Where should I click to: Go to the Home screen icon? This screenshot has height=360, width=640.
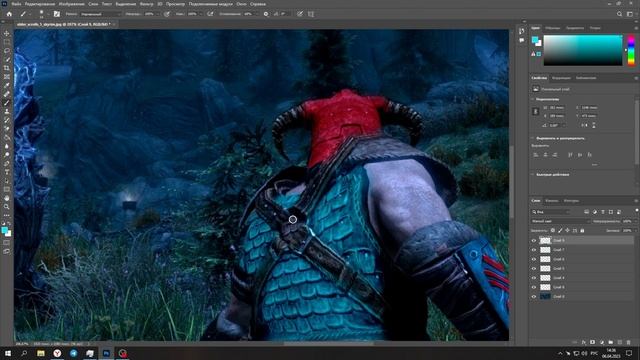tap(9, 14)
